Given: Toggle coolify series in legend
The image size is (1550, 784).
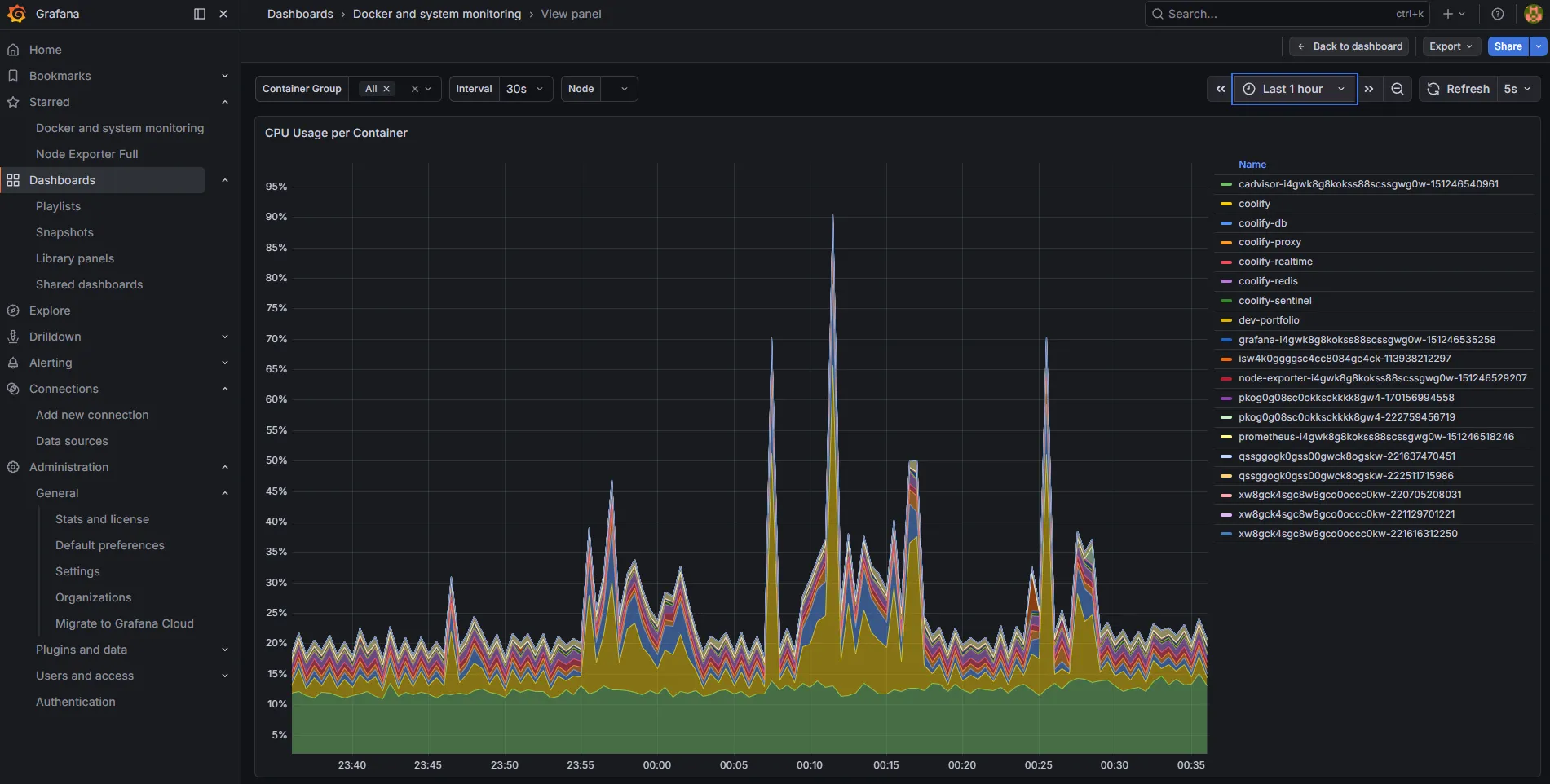Looking at the screenshot, I should point(1254,204).
